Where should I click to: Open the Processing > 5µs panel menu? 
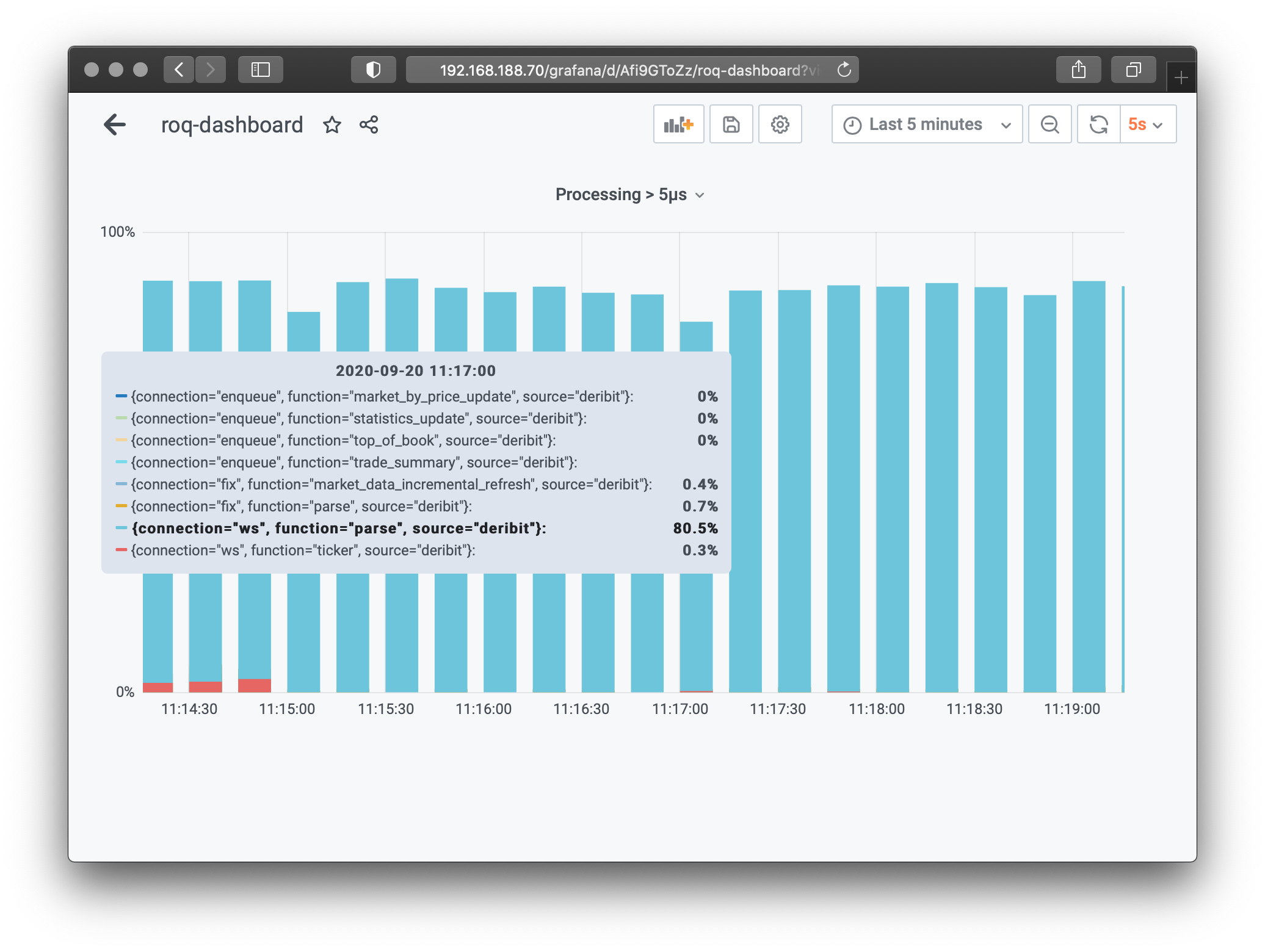click(x=630, y=195)
